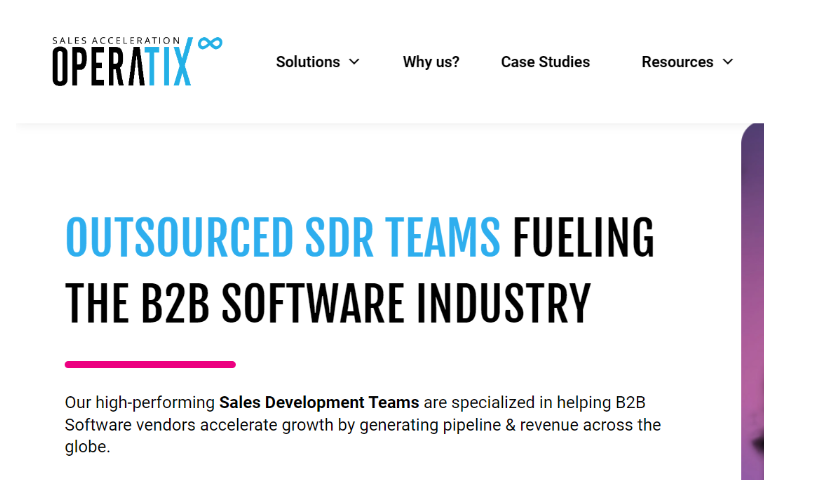Click the blue Outsourced SDR Teams heading

tap(283, 238)
